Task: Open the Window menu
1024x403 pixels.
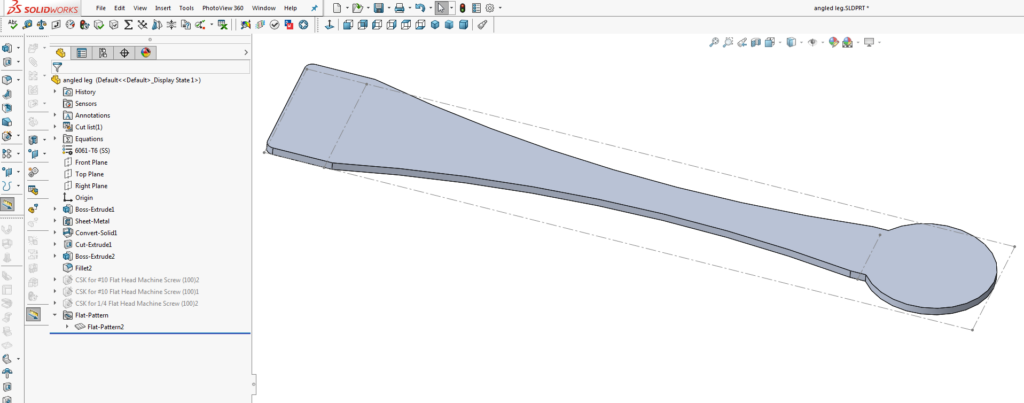Action: (263, 8)
